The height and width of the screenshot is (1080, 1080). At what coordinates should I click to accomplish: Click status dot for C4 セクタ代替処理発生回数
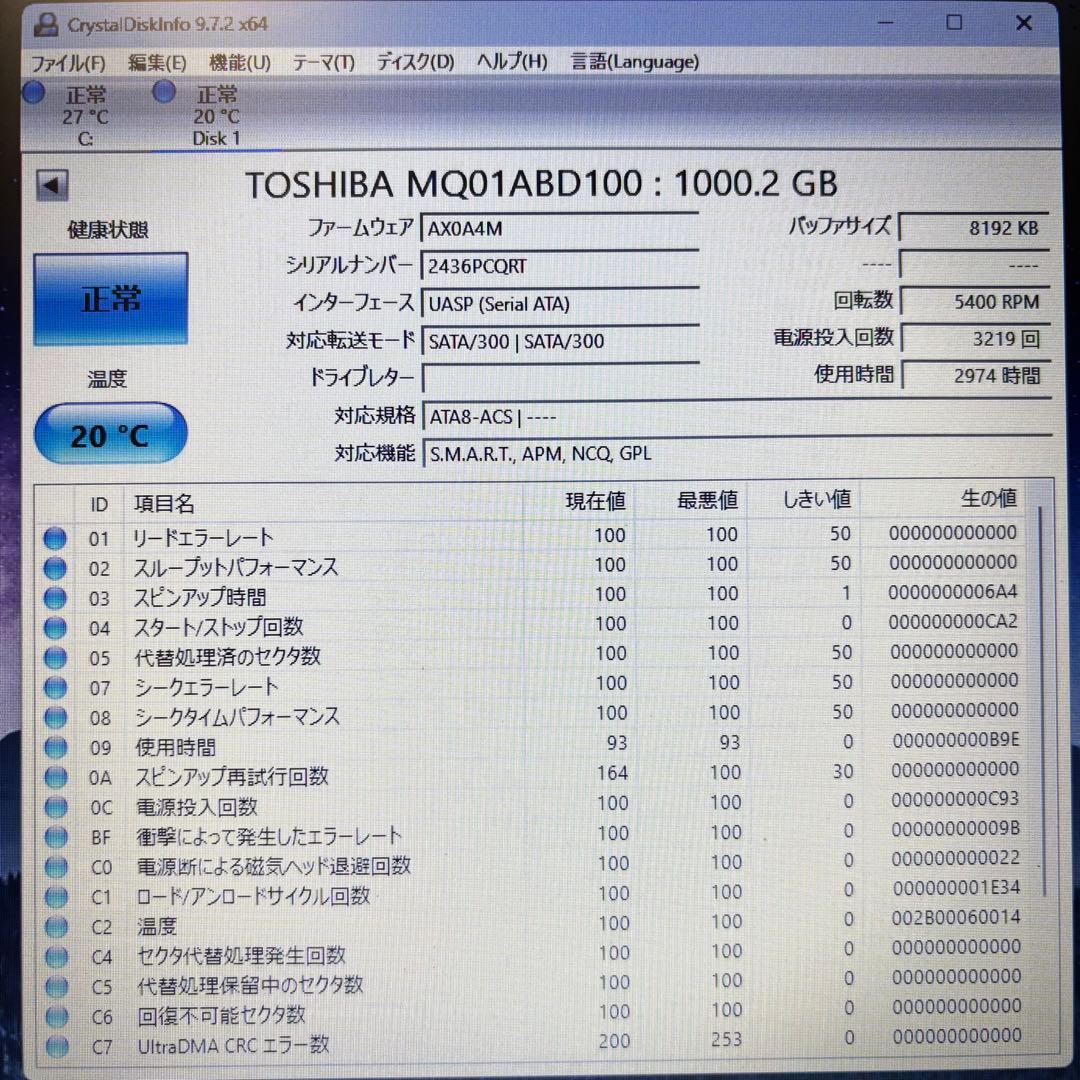tap(56, 957)
